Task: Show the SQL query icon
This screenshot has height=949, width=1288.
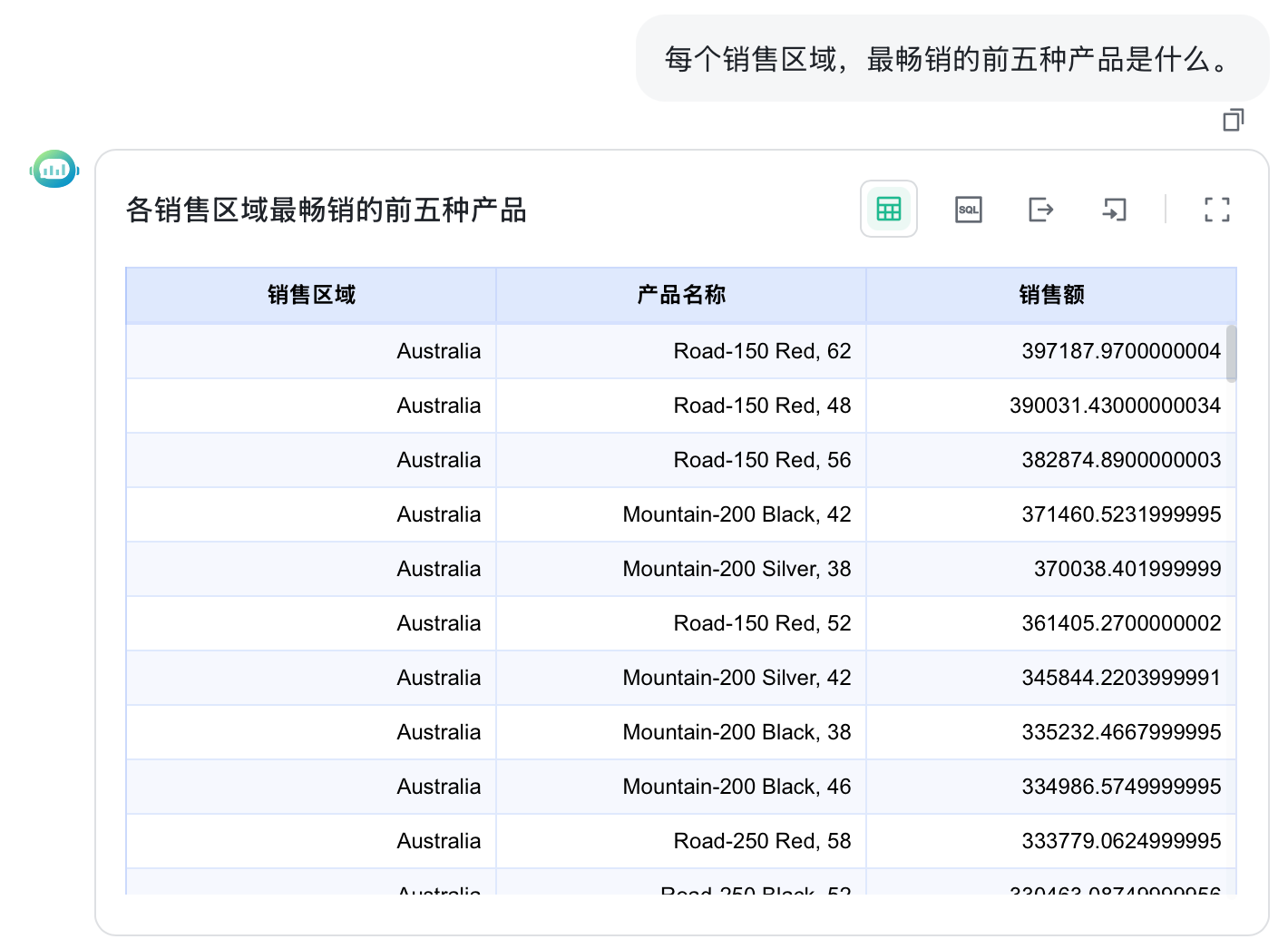Action: (968, 210)
